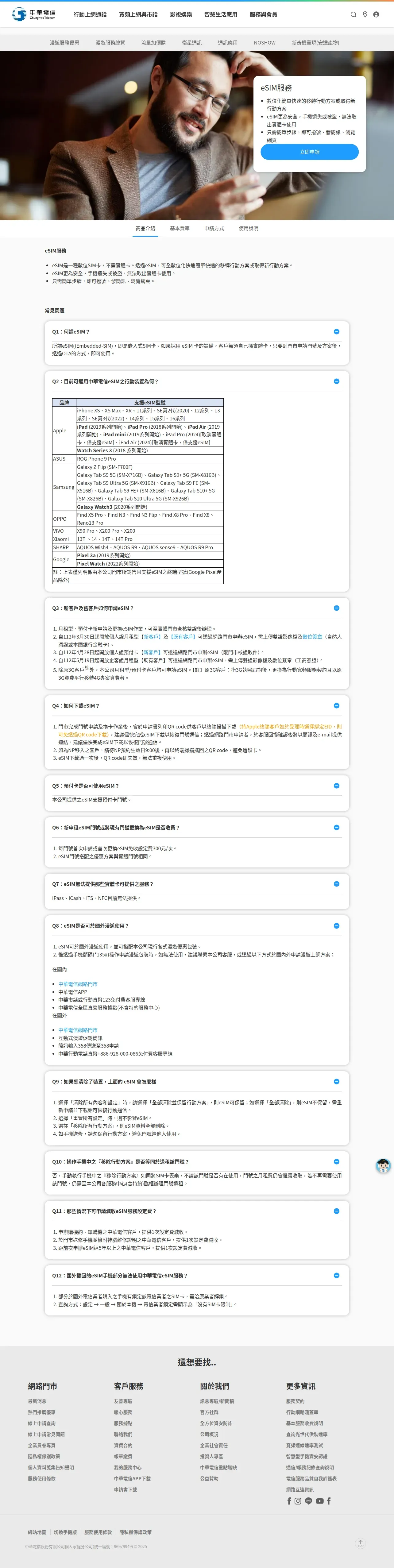
Task: Click the store locator pin icon
Action: pyautogui.click(x=365, y=15)
